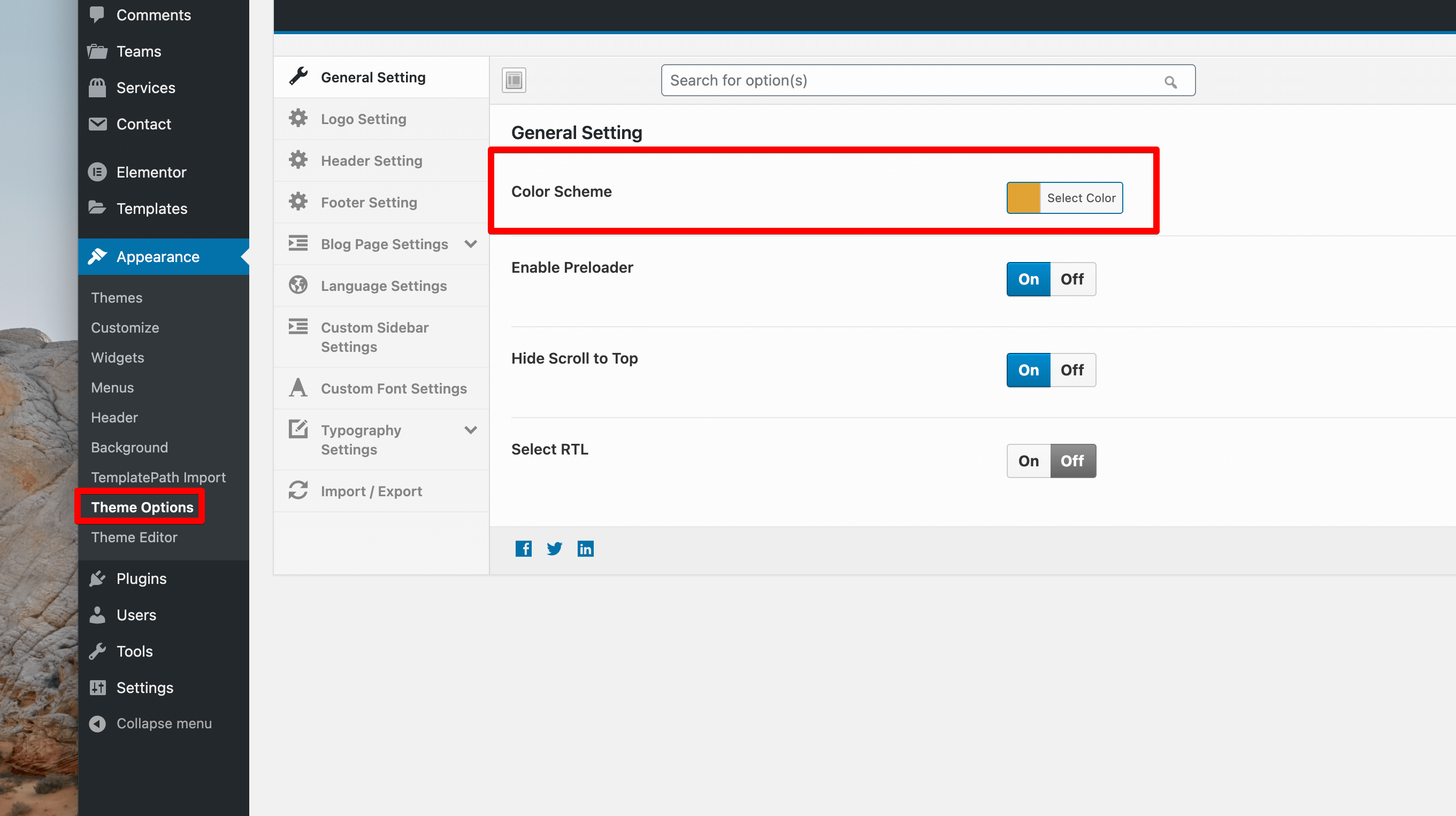Open the Appearance menu section

(x=158, y=257)
